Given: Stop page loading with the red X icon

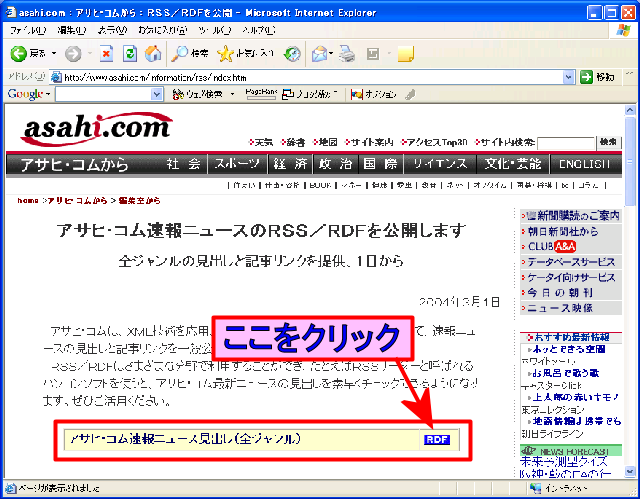Looking at the screenshot, I should pyautogui.click(x=106, y=53).
